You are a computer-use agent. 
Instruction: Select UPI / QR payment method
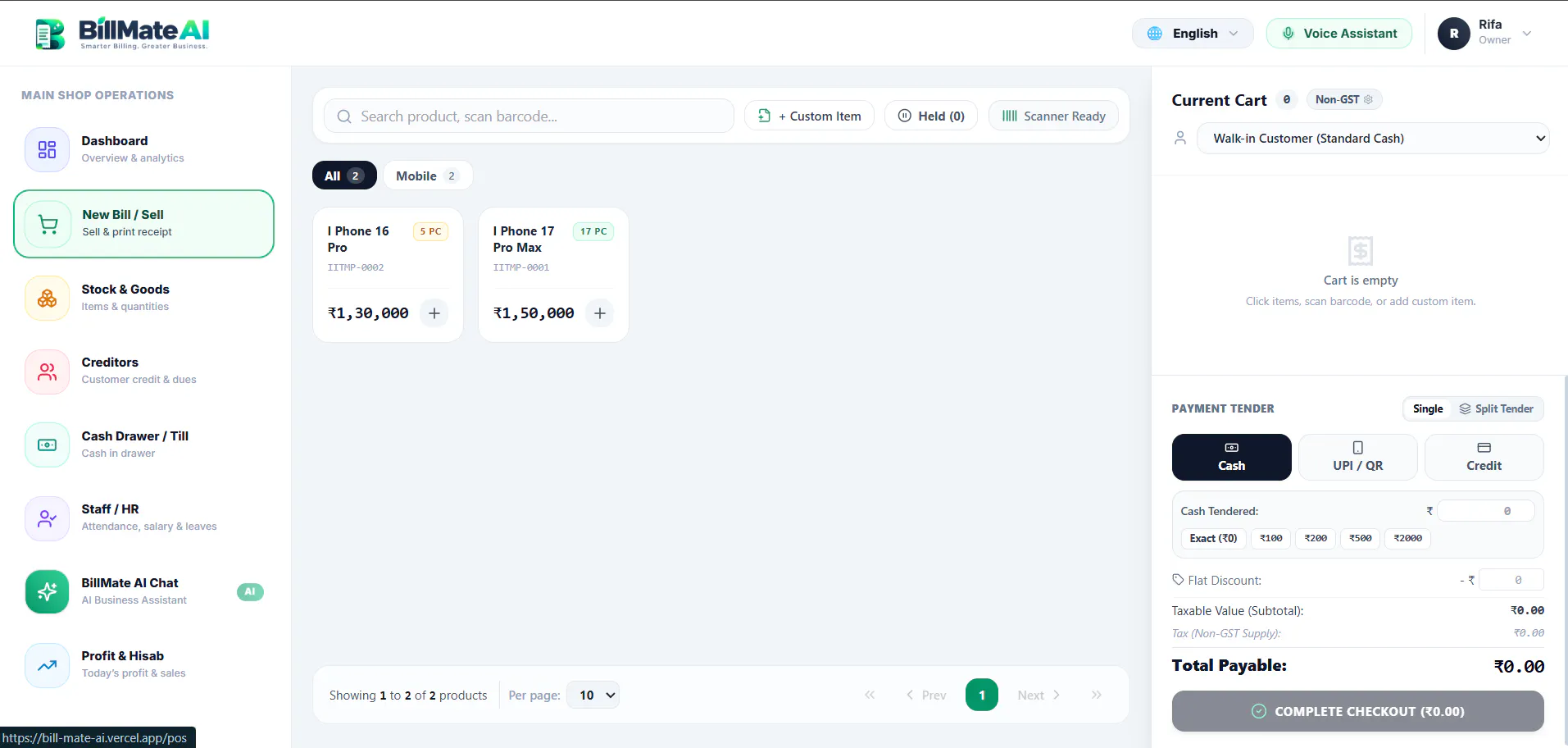point(1357,457)
